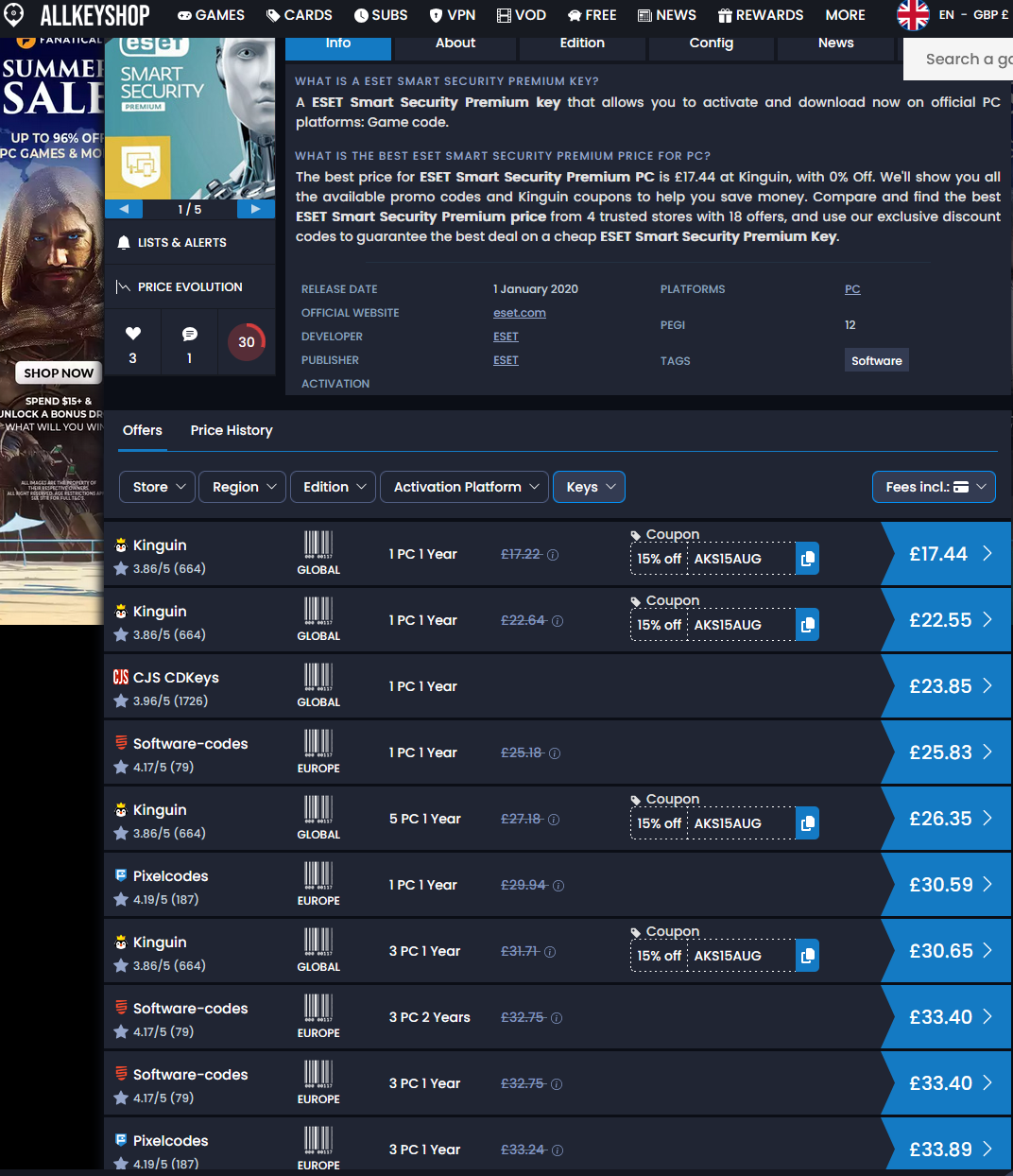
Task: Open the VPN menu
Action: point(453,15)
